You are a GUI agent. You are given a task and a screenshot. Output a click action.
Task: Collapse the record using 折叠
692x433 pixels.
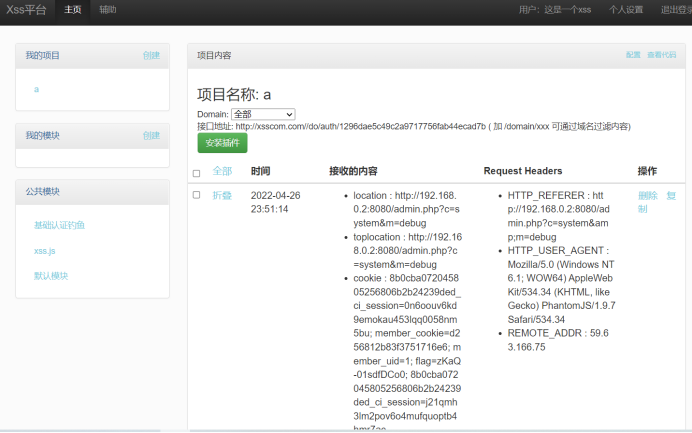point(222,196)
